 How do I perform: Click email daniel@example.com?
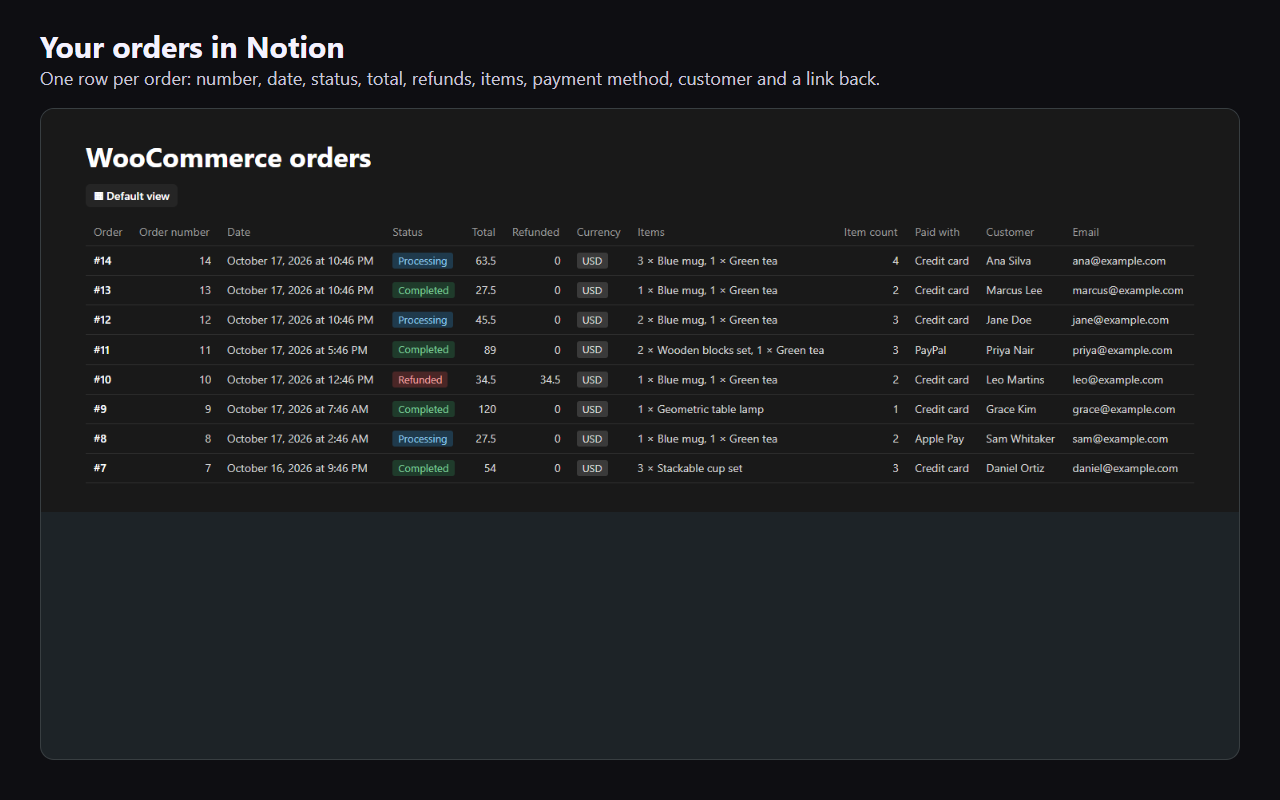[x=1125, y=469]
